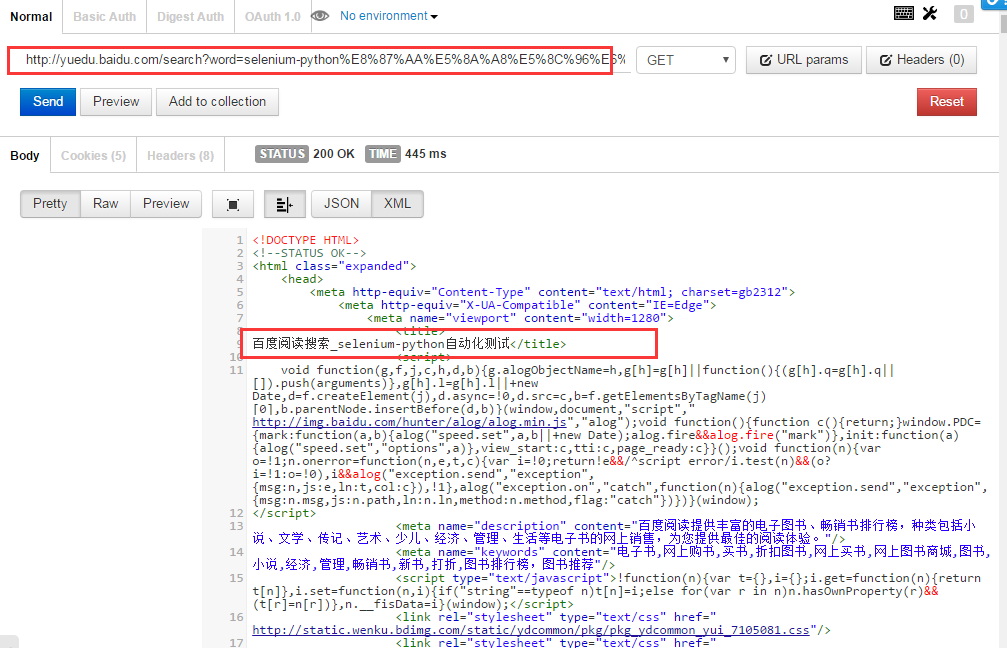1007x648 pixels.
Task: Click the description meta line 13
Action: tap(613, 532)
